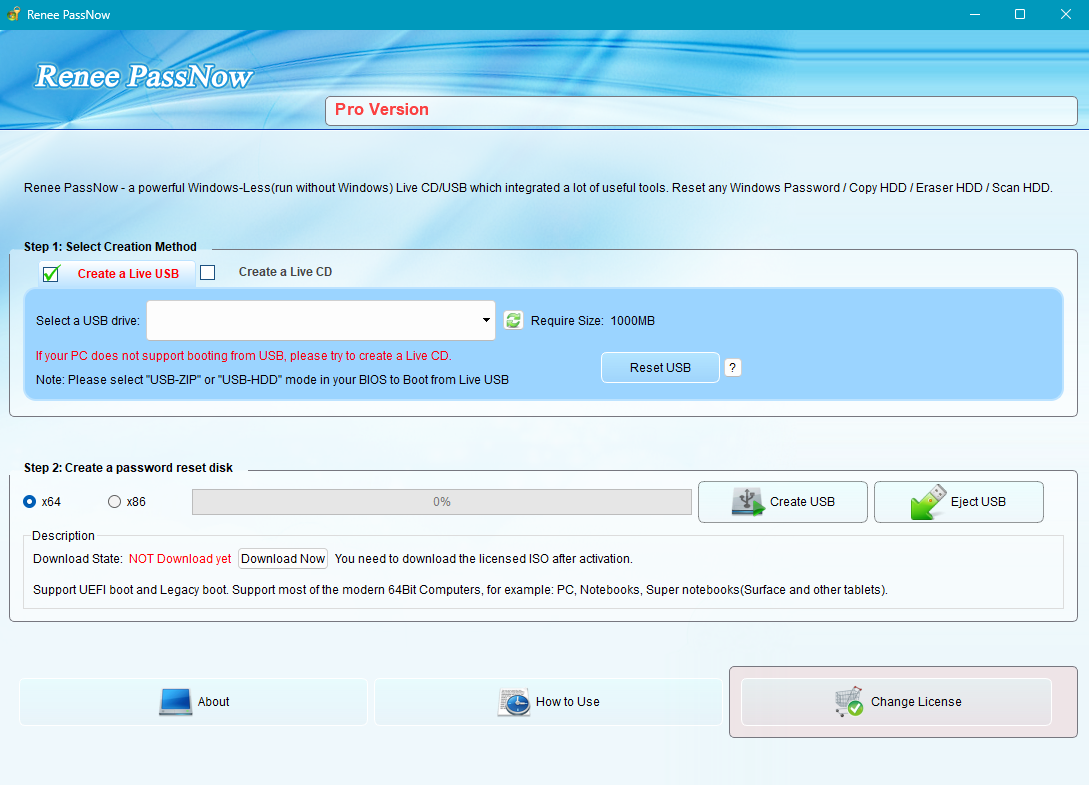The width and height of the screenshot is (1089, 785).
Task: Close the Renee PassNow window
Action: 1065,14
